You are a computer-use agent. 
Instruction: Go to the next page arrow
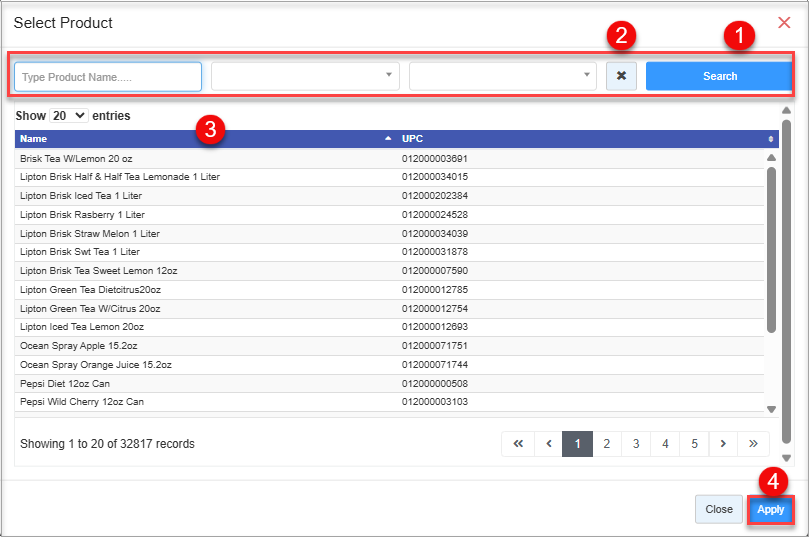tap(723, 444)
